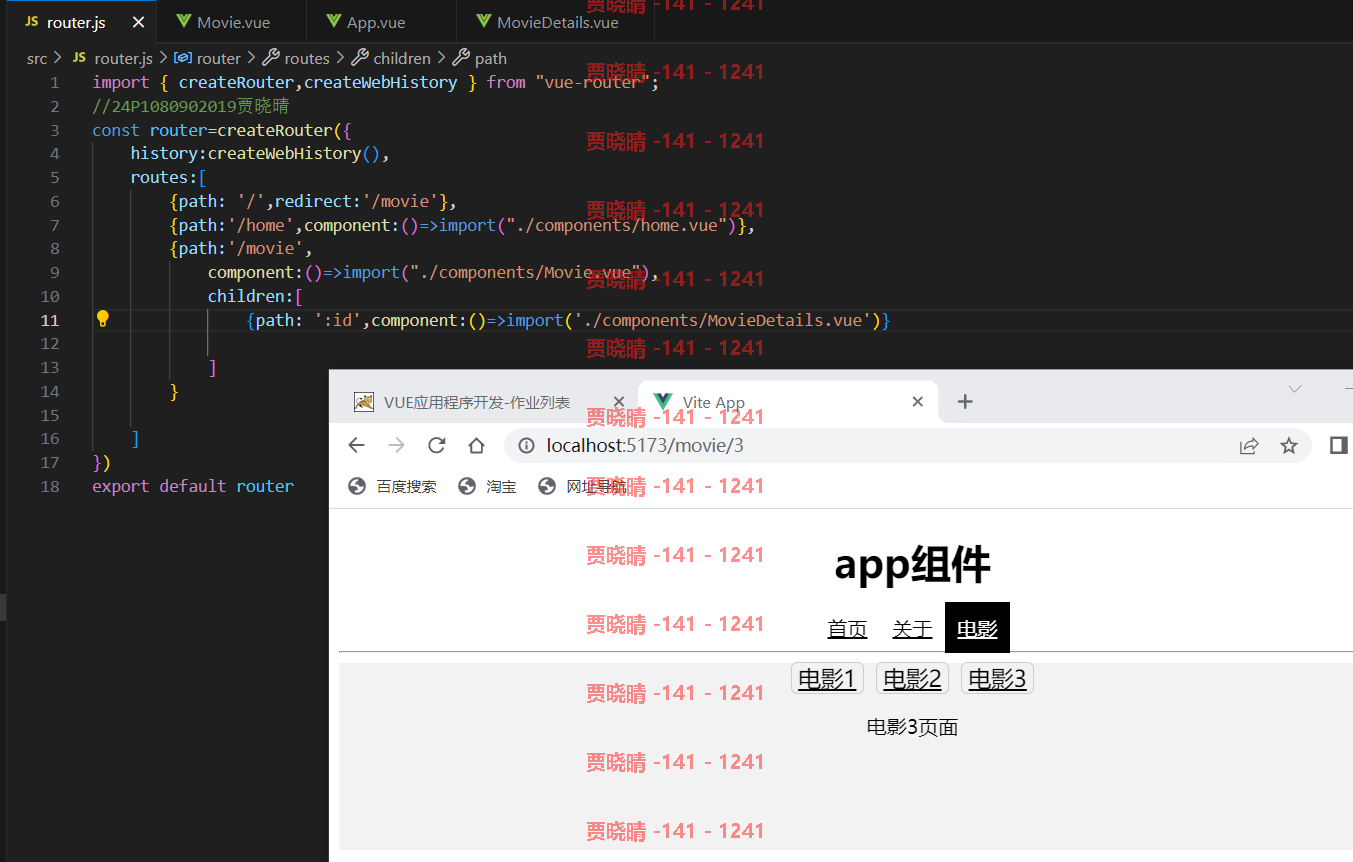Image resolution: width=1353 pixels, height=862 pixels.
Task: Click 'export default router' code line
Action: point(193,486)
